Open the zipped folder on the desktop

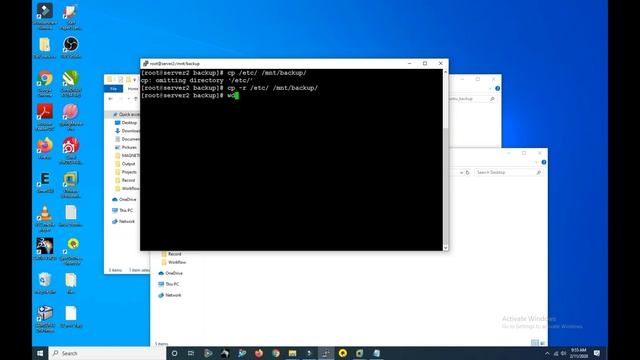click(x=45, y=47)
